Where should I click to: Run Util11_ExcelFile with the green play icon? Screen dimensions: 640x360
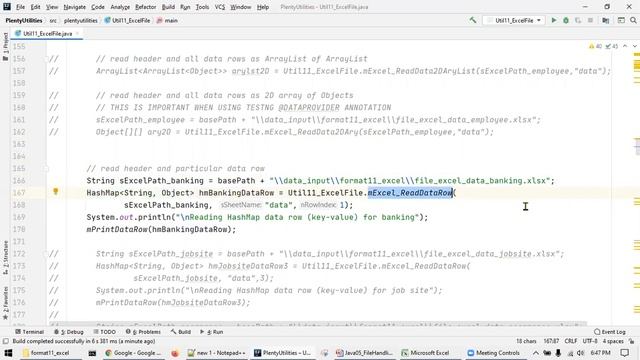click(x=554, y=20)
